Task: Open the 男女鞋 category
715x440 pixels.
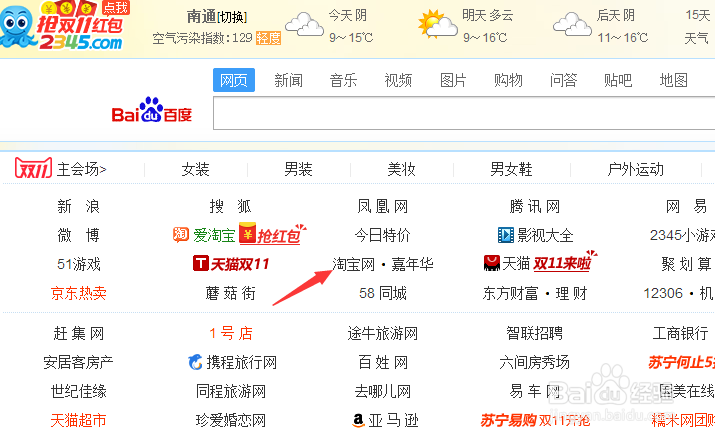Action: pyautogui.click(x=511, y=169)
